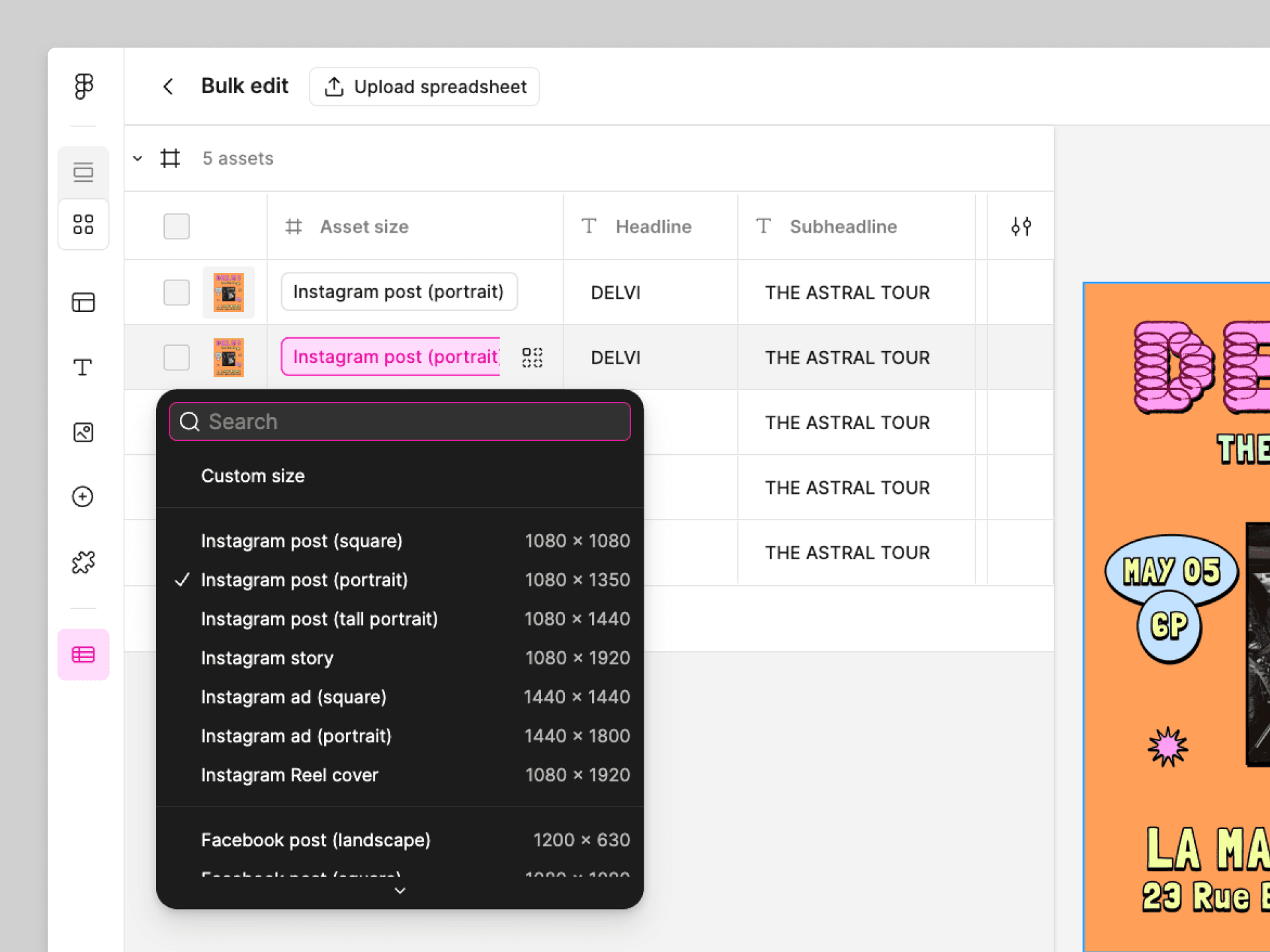Screen dimensions: 1270x952
Task: Select Instagram post (tall portrait) size
Action: coord(400,619)
